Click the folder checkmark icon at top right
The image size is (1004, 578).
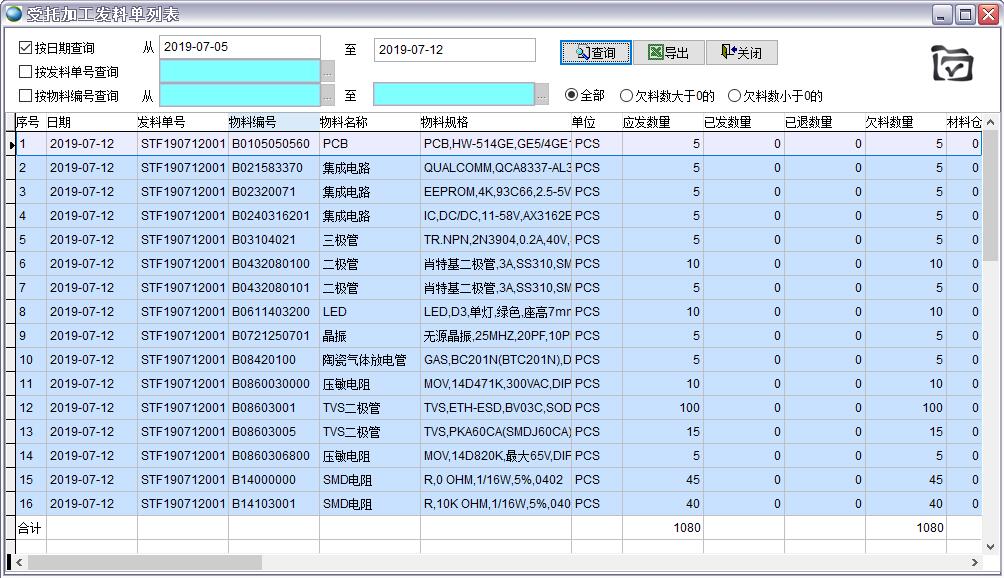tap(951, 63)
